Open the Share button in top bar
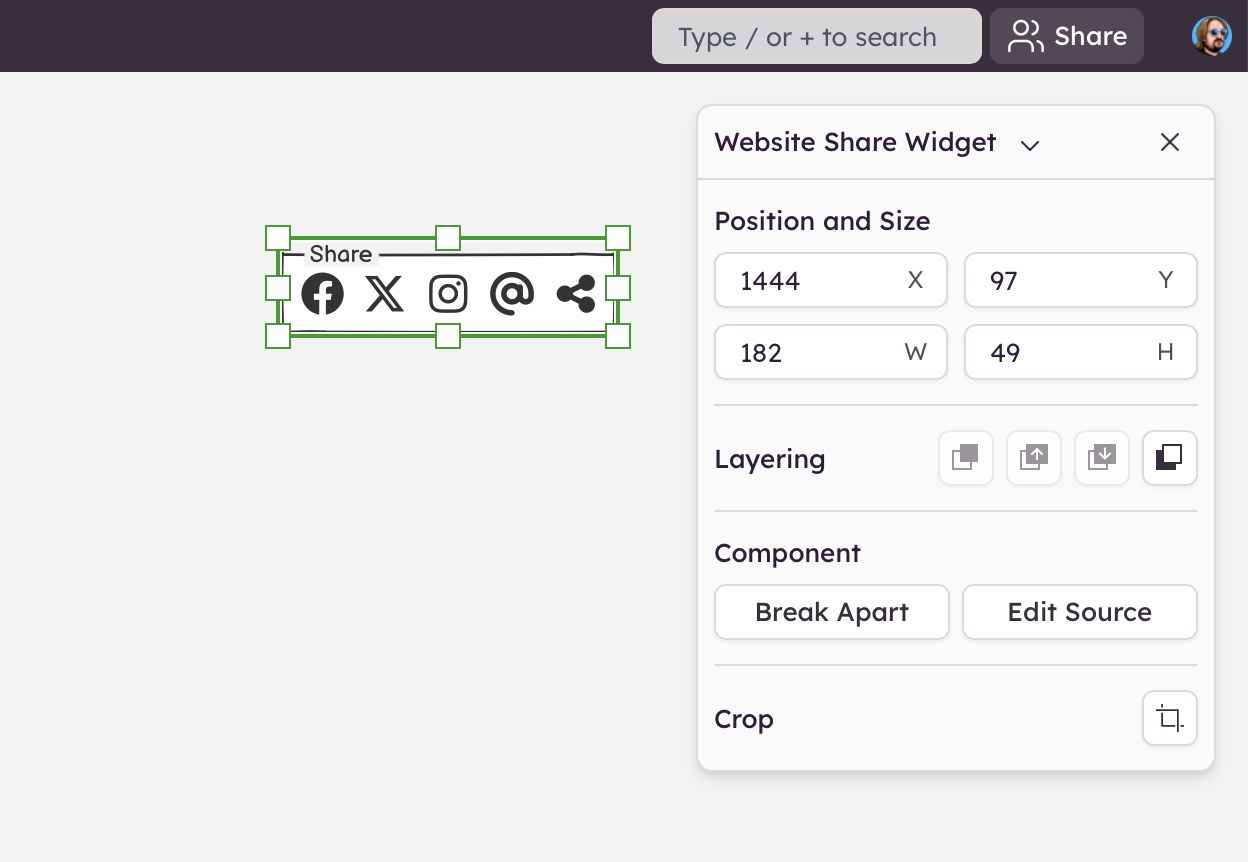The height and width of the screenshot is (862, 1248). 1067,37
